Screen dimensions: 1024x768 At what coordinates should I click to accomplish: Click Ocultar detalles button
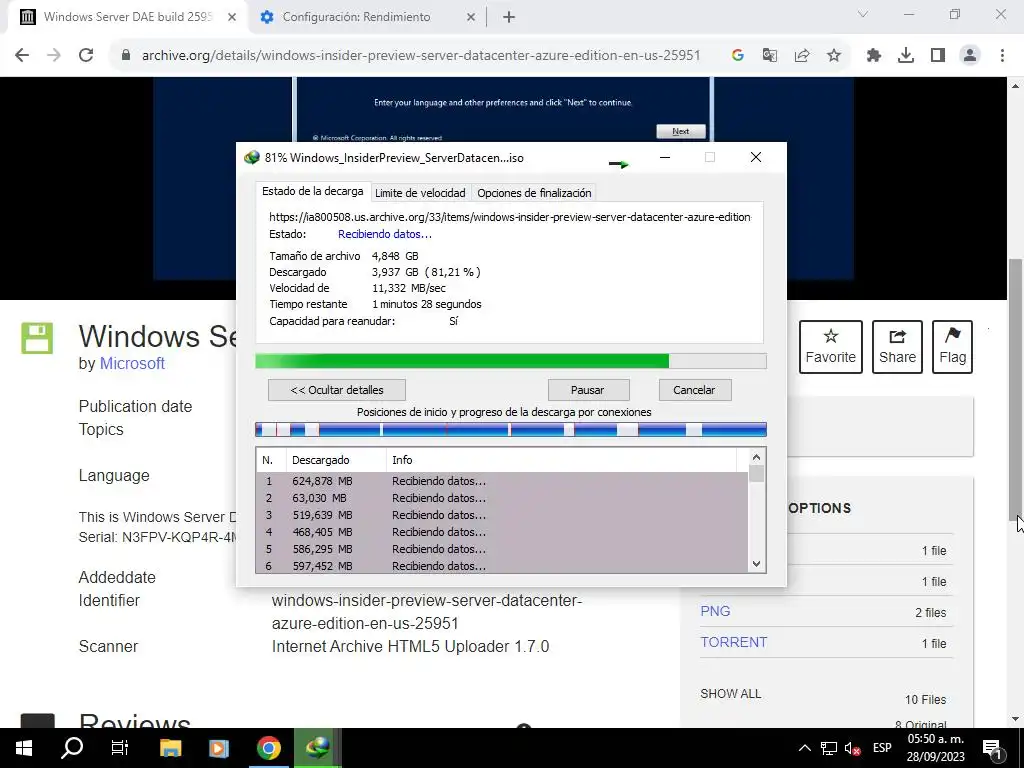[x=337, y=390]
